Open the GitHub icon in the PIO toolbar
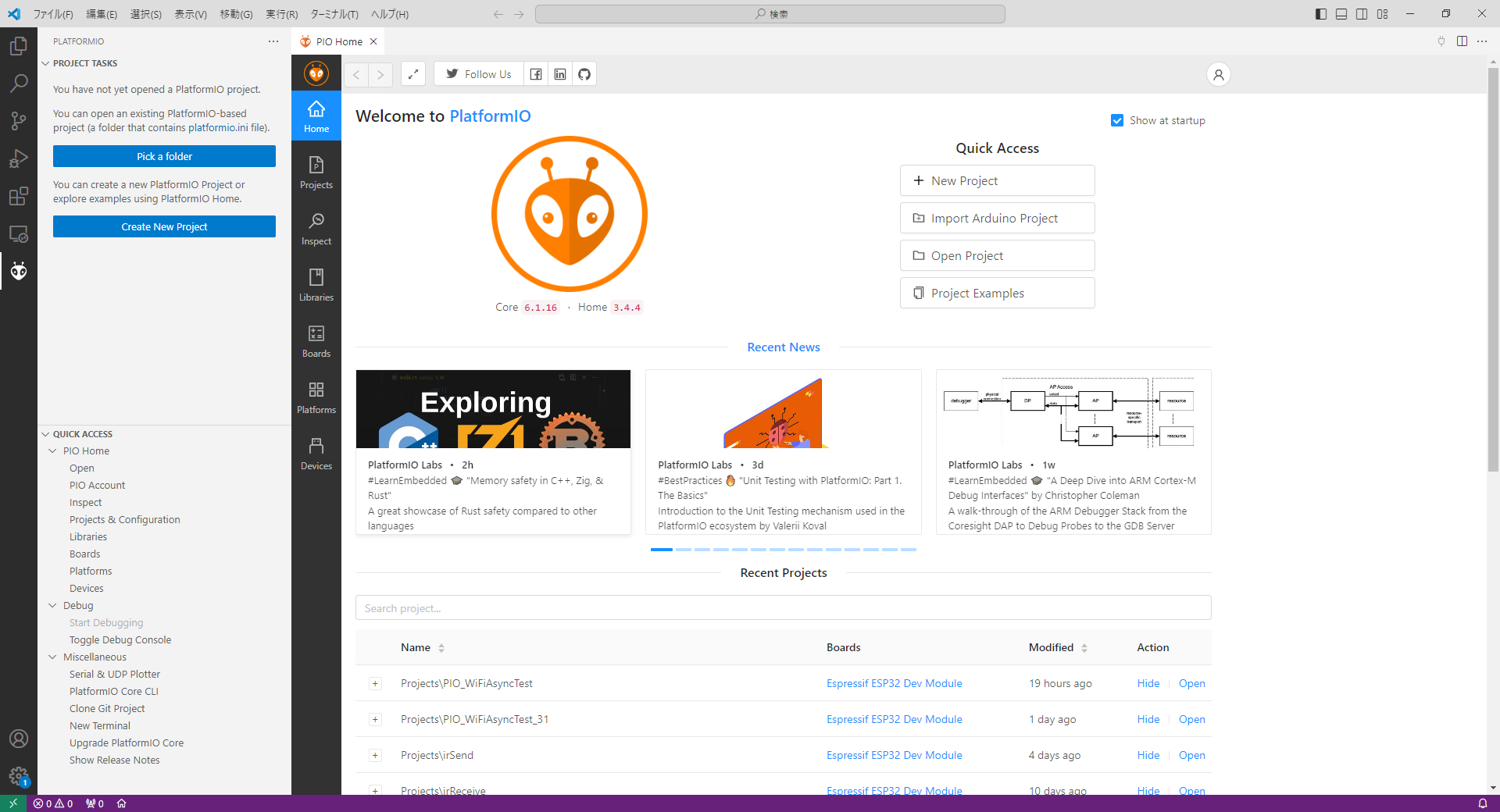1500x812 pixels. pyautogui.click(x=584, y=74)
